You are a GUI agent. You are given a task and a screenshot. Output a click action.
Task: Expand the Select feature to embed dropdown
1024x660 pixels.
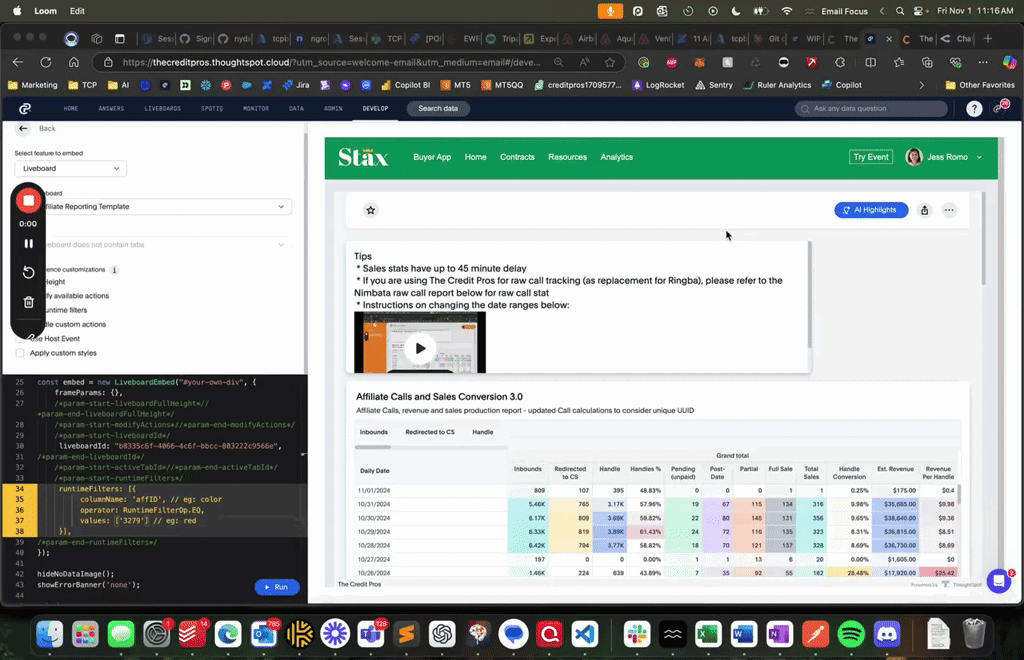(70, 169)
